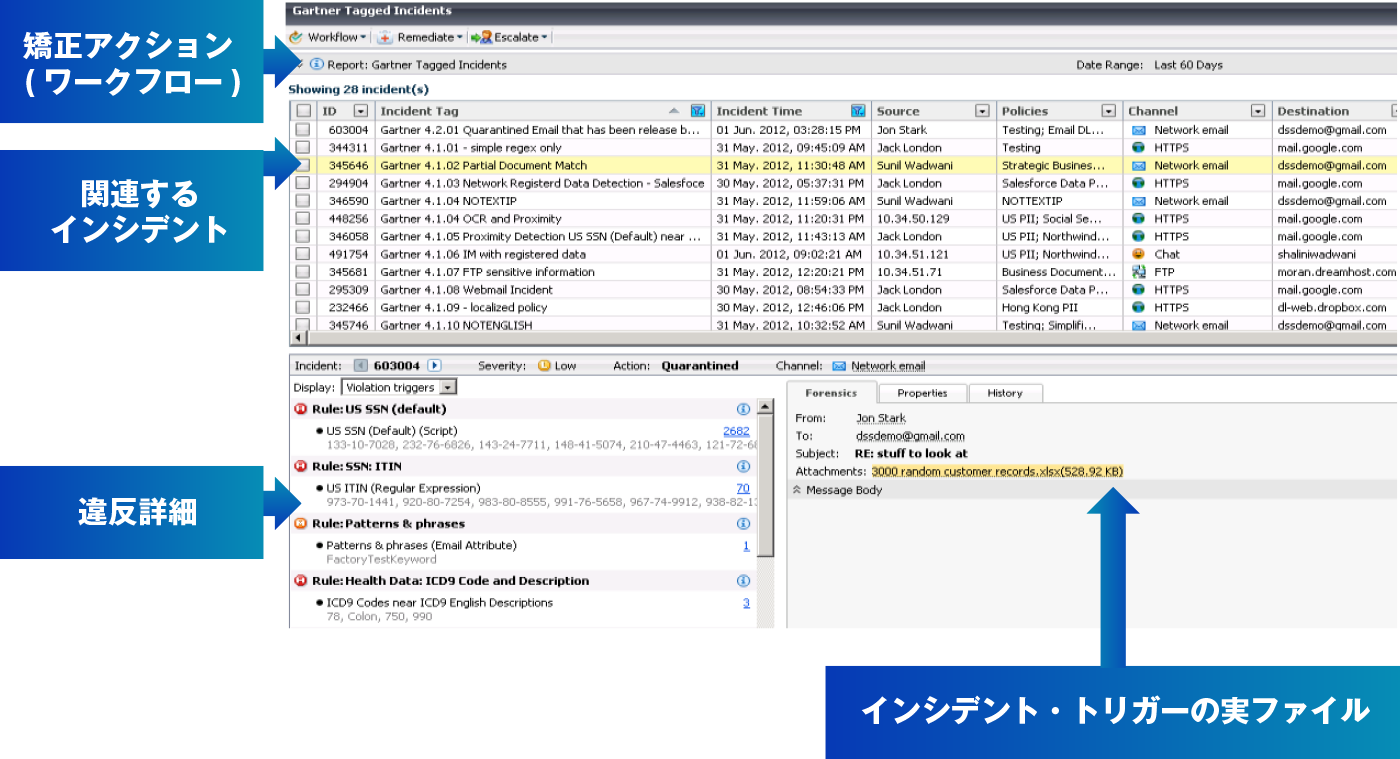Viewport: 1400px width, 759px height.
Task: Select the checkbox for incident 346590
Action: pos(304,201)
